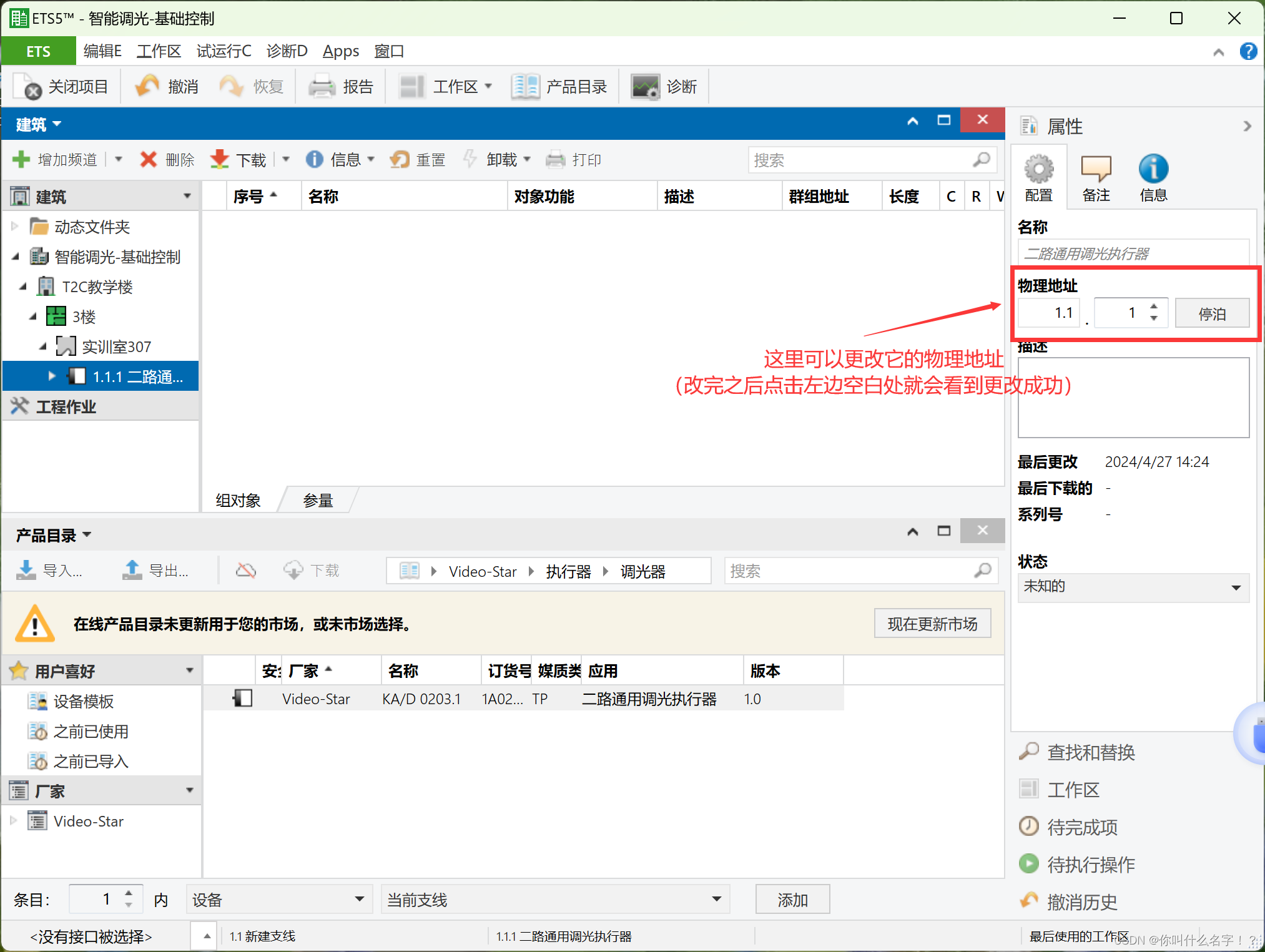1265x952 pixels.
Task: Open the blue Info tab icon in Properties
Action: click(x=1153, y=169)
